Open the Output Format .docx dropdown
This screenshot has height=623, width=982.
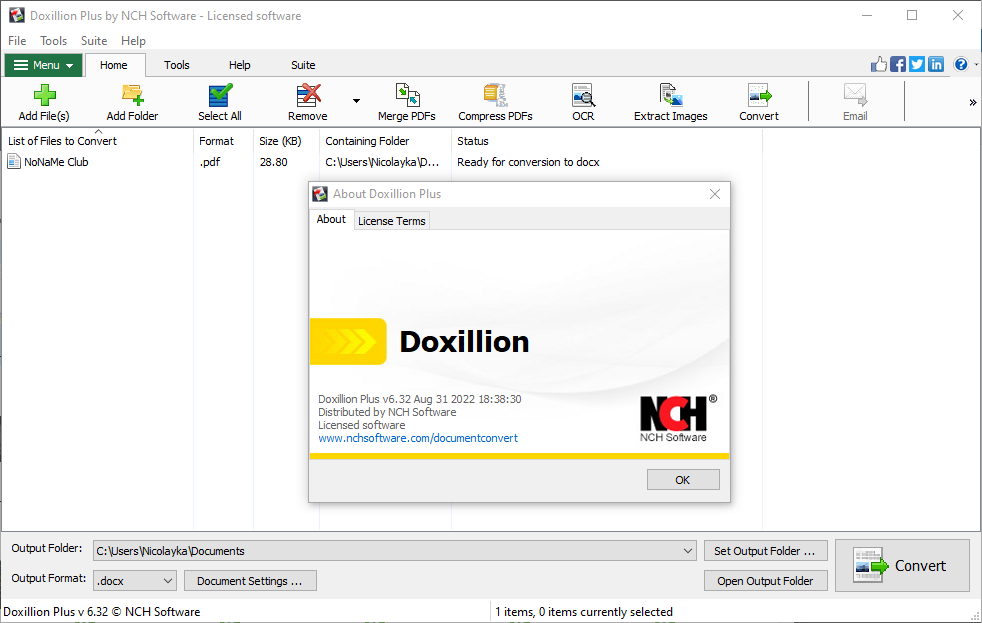click(x=135, y=580)
